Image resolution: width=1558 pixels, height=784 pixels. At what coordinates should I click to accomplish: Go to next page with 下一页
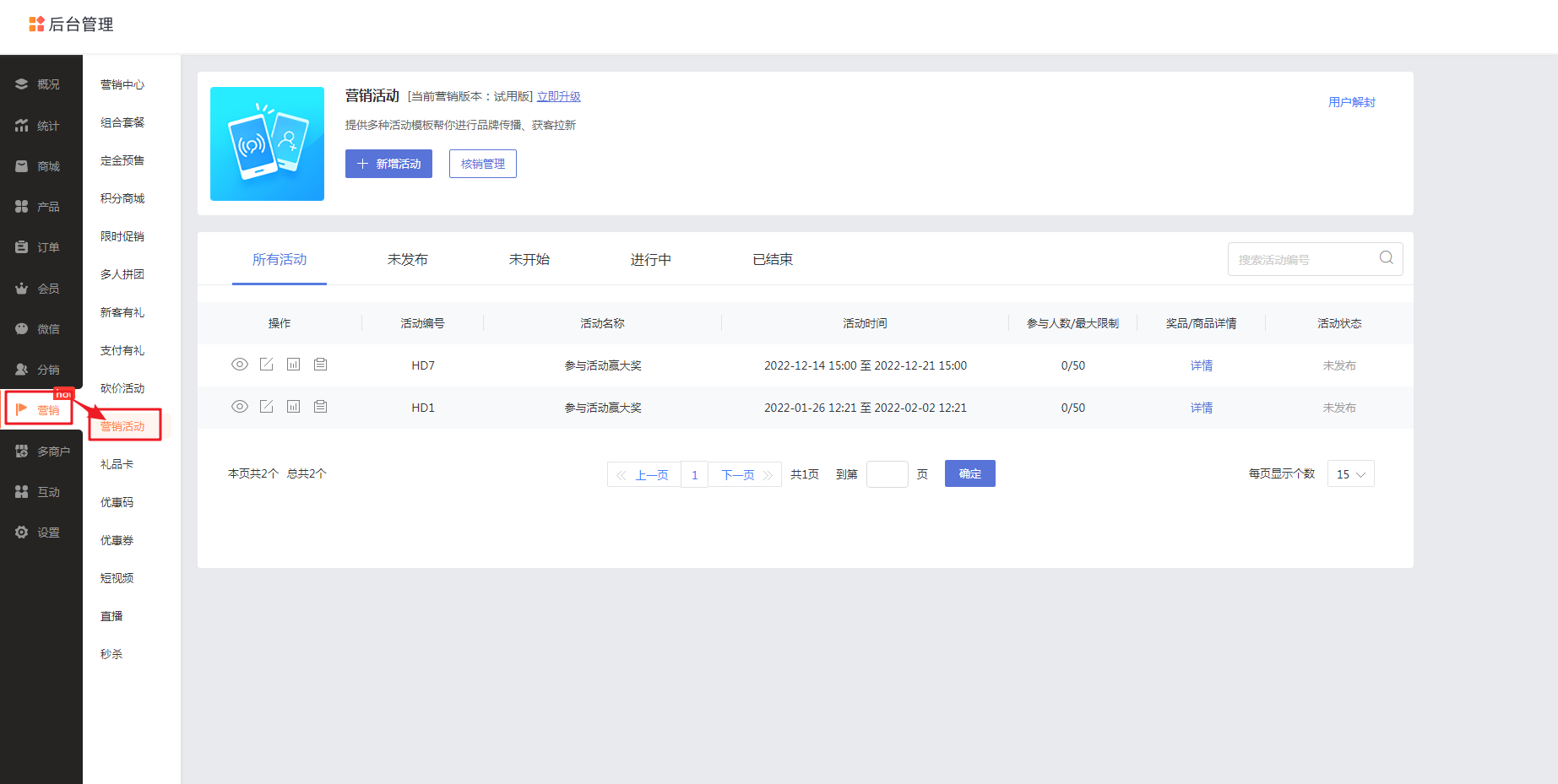point(746,475)
